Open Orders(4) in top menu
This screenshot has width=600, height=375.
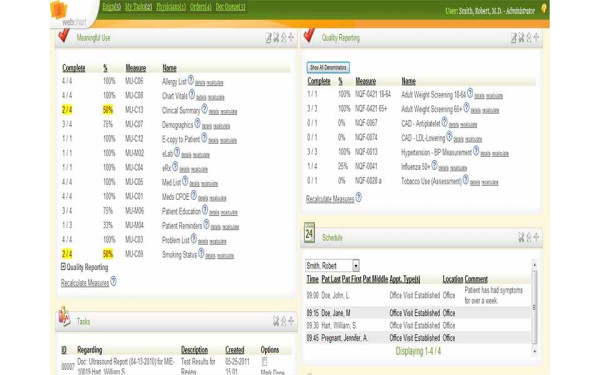click(x=201, y=7)
